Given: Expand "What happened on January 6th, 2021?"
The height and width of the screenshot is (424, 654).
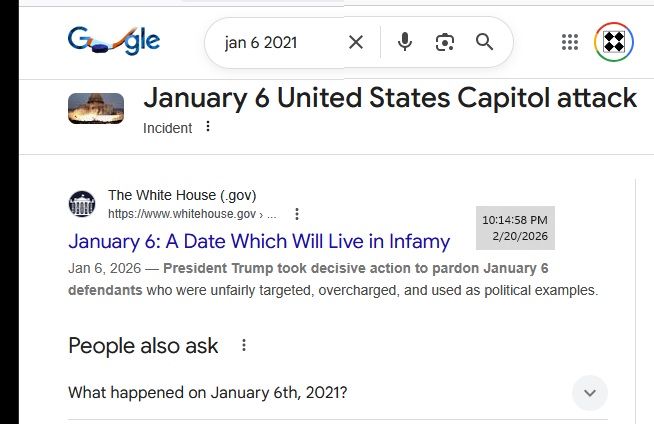Looking at the screenshot, I should (x=208, y=393).
